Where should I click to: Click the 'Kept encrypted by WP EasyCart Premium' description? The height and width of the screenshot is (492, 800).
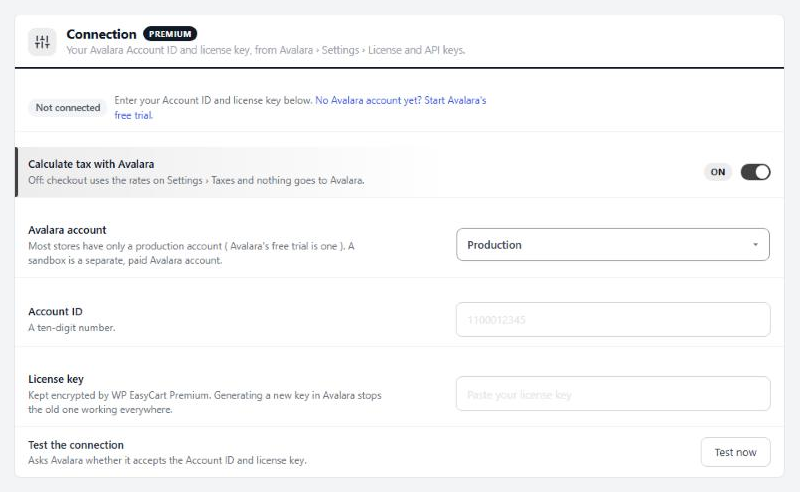[x=205, y=402]
